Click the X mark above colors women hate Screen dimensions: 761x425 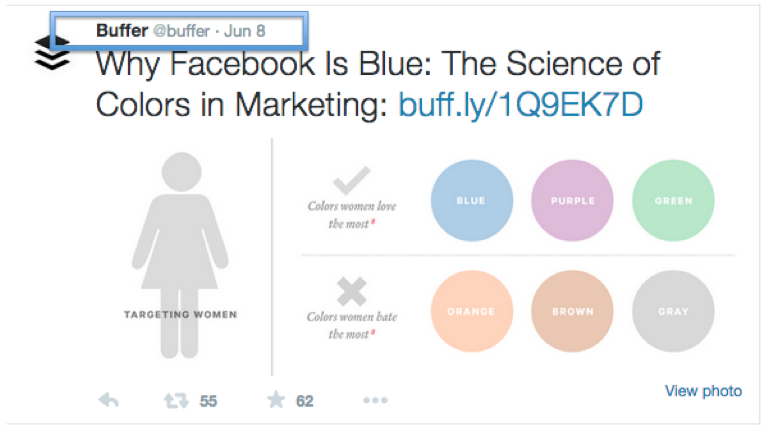click(351, 291)
